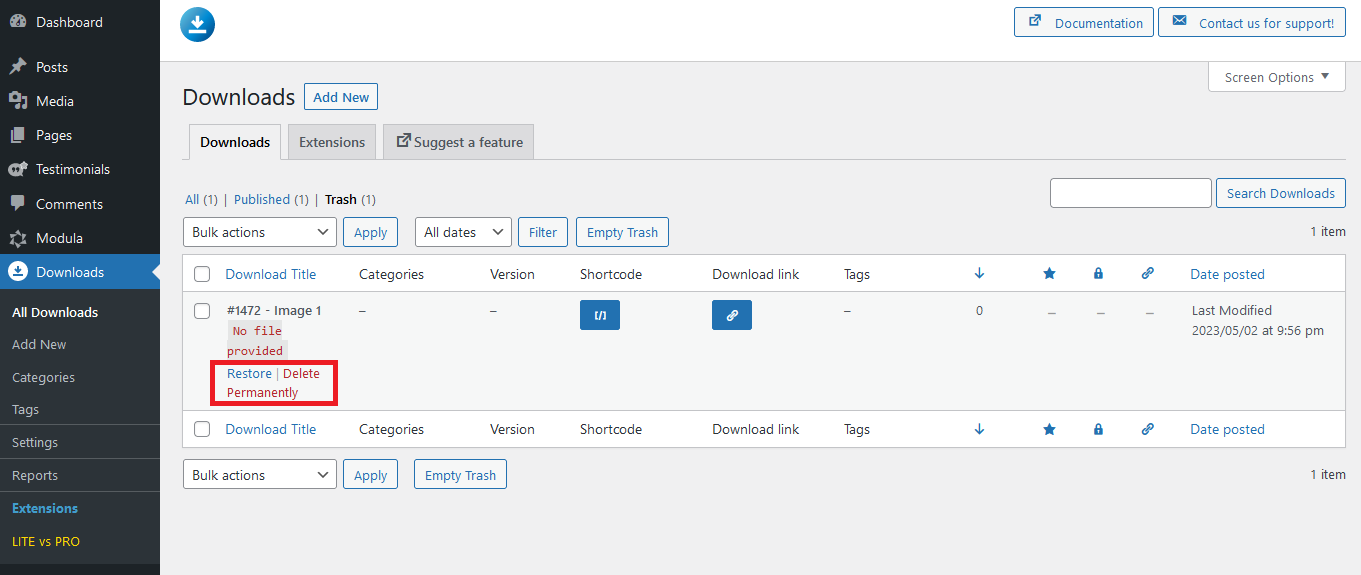Image resolution: width=1361 pixels, height=575 pixels.
Task: Click the search downloads text field
Action: [x=1130, y=193]
